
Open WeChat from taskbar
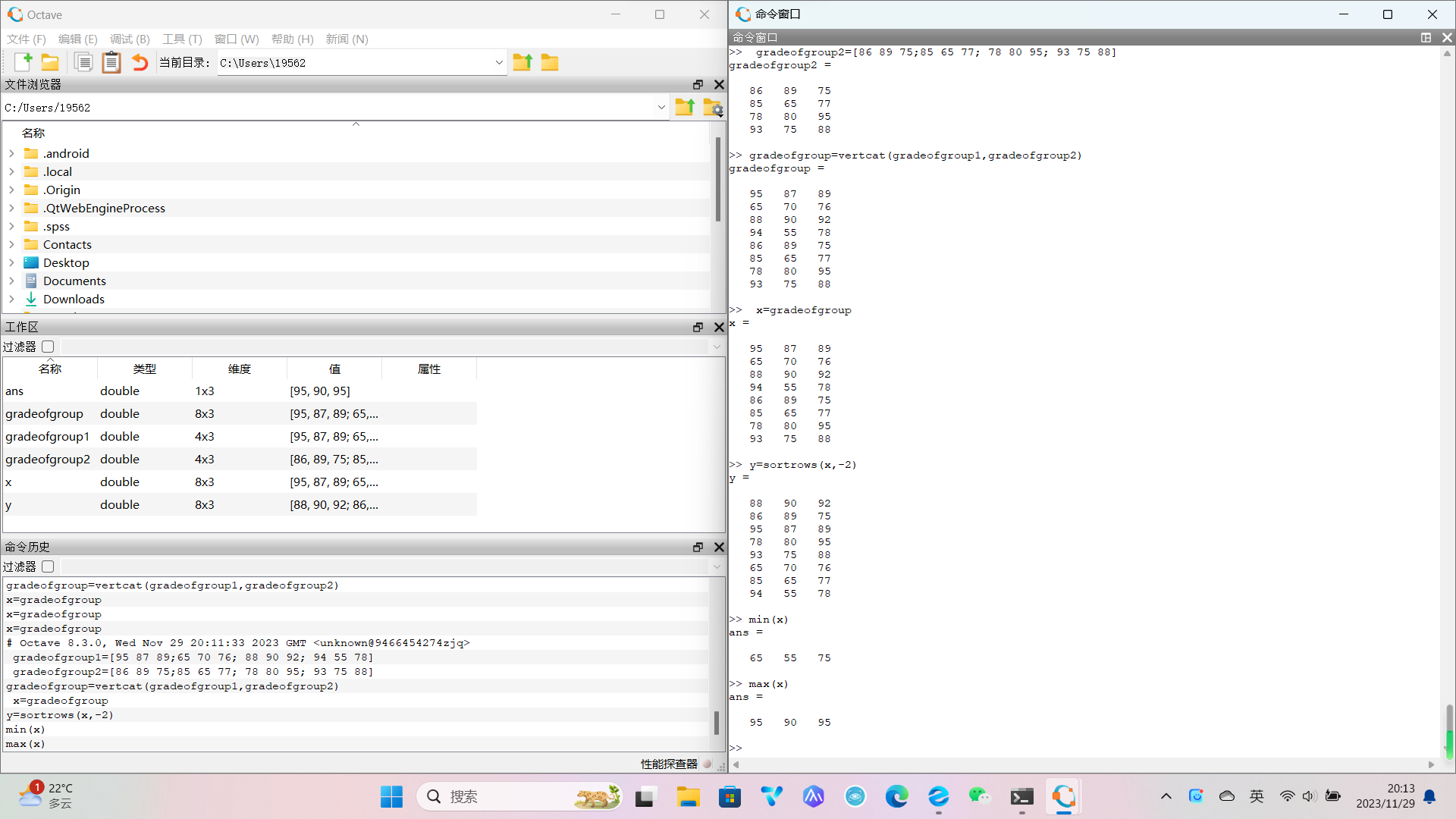point(980,796)
